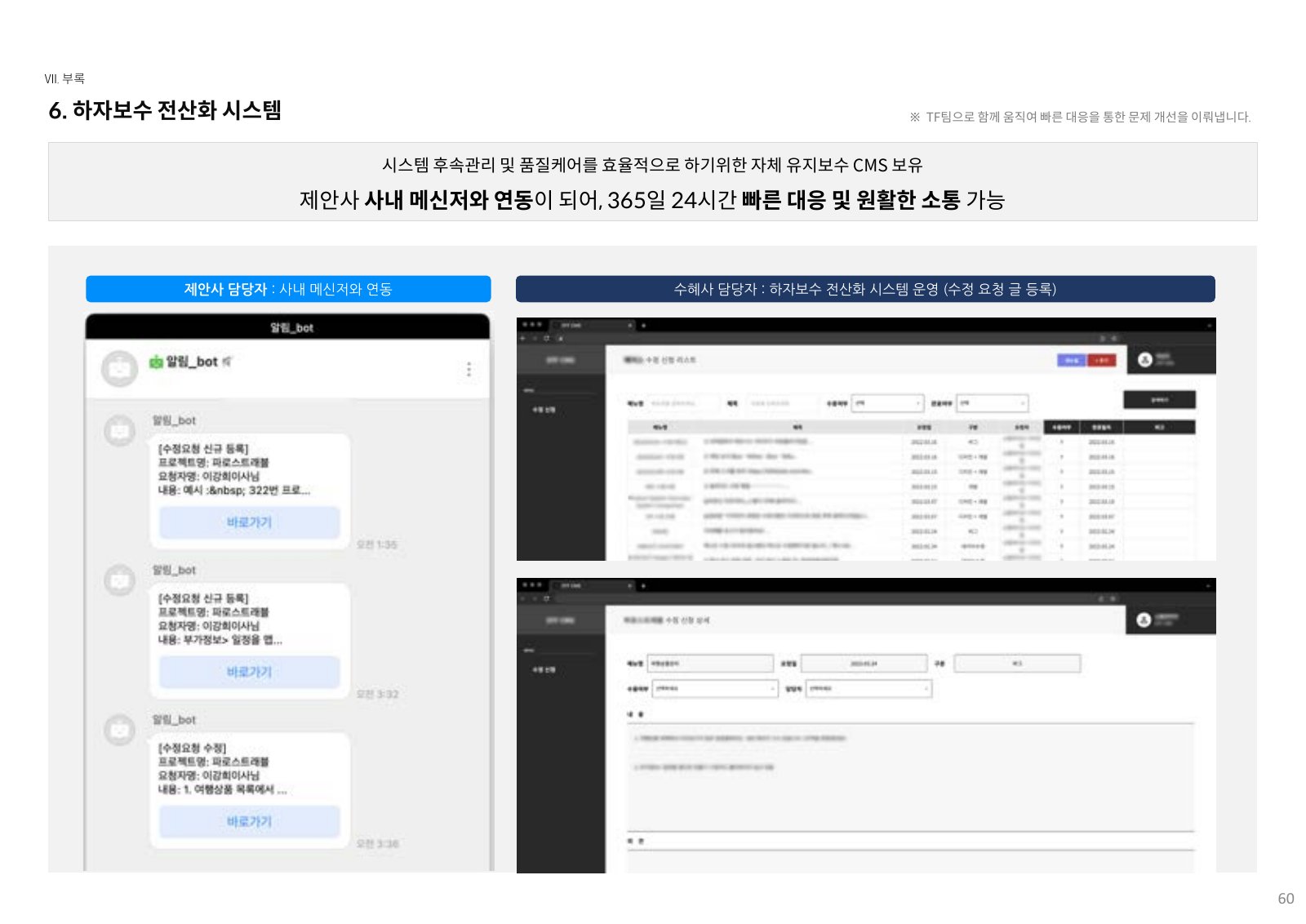Click the large 알림_bot avatar in the chat header
The width and height of the screenshot is (1306, 924).
point(120,369)
